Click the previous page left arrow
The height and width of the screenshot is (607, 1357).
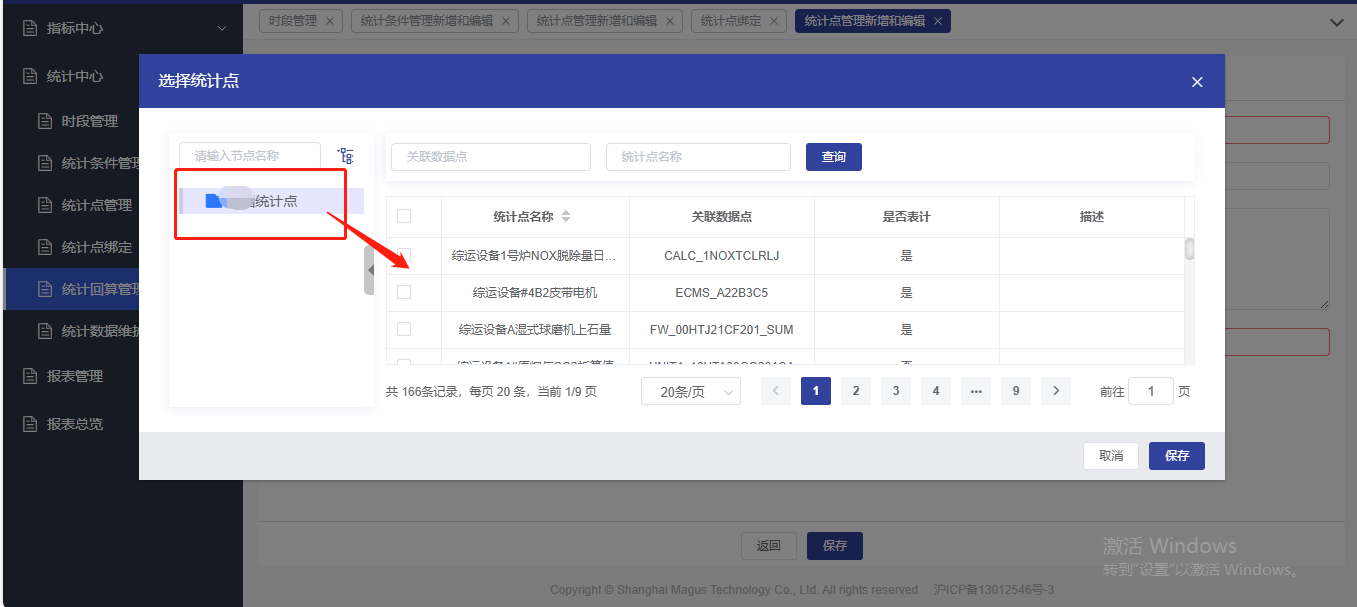click(775, 392)
